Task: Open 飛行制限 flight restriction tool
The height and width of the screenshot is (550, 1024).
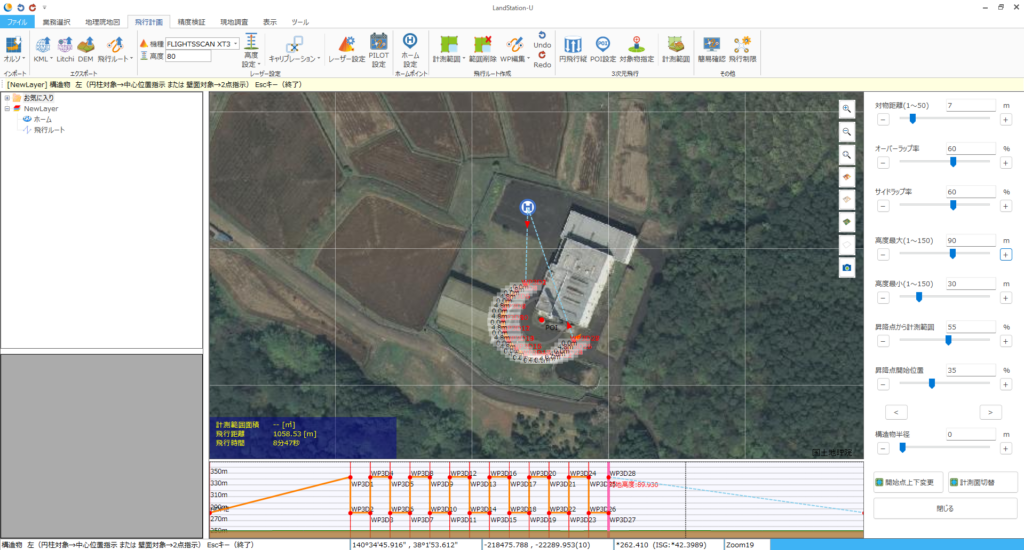Action: [x=742, y=45]
